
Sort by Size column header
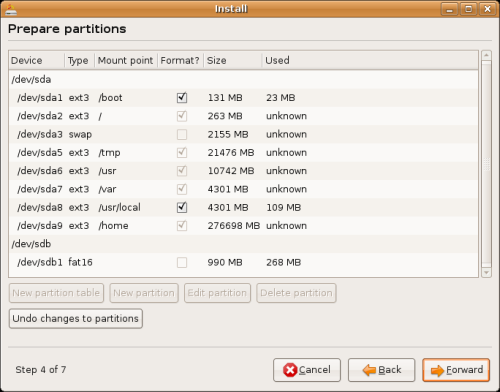coord(233,60)
